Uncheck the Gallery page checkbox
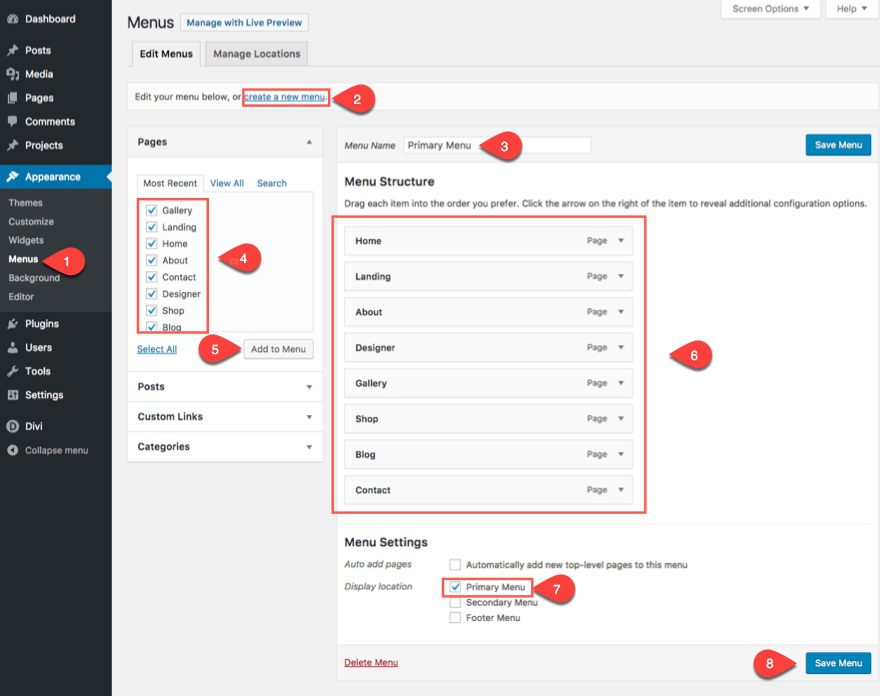The image size is (880, 696). tap(151, 210)
